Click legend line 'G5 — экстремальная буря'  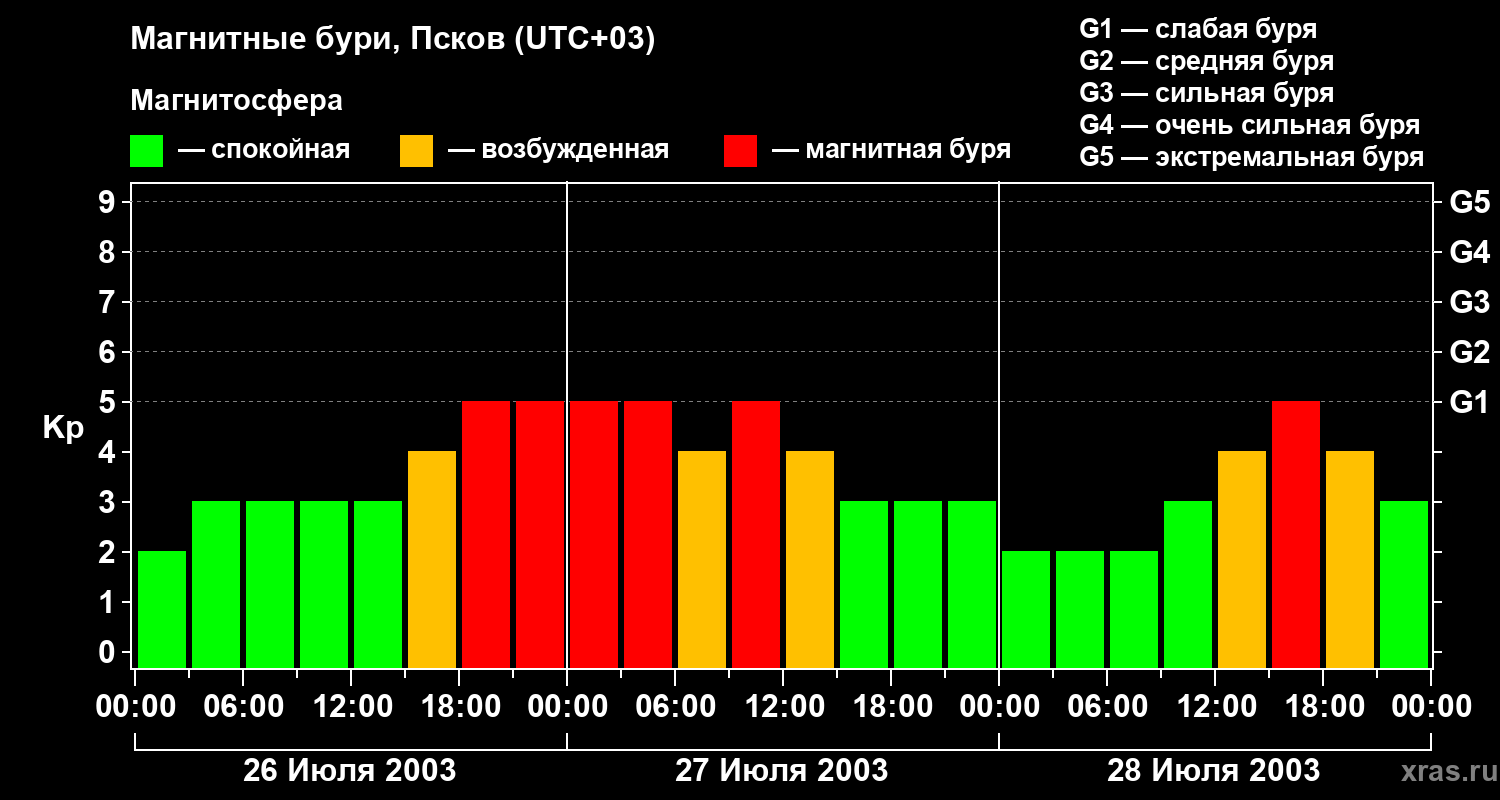point(1252,157)
